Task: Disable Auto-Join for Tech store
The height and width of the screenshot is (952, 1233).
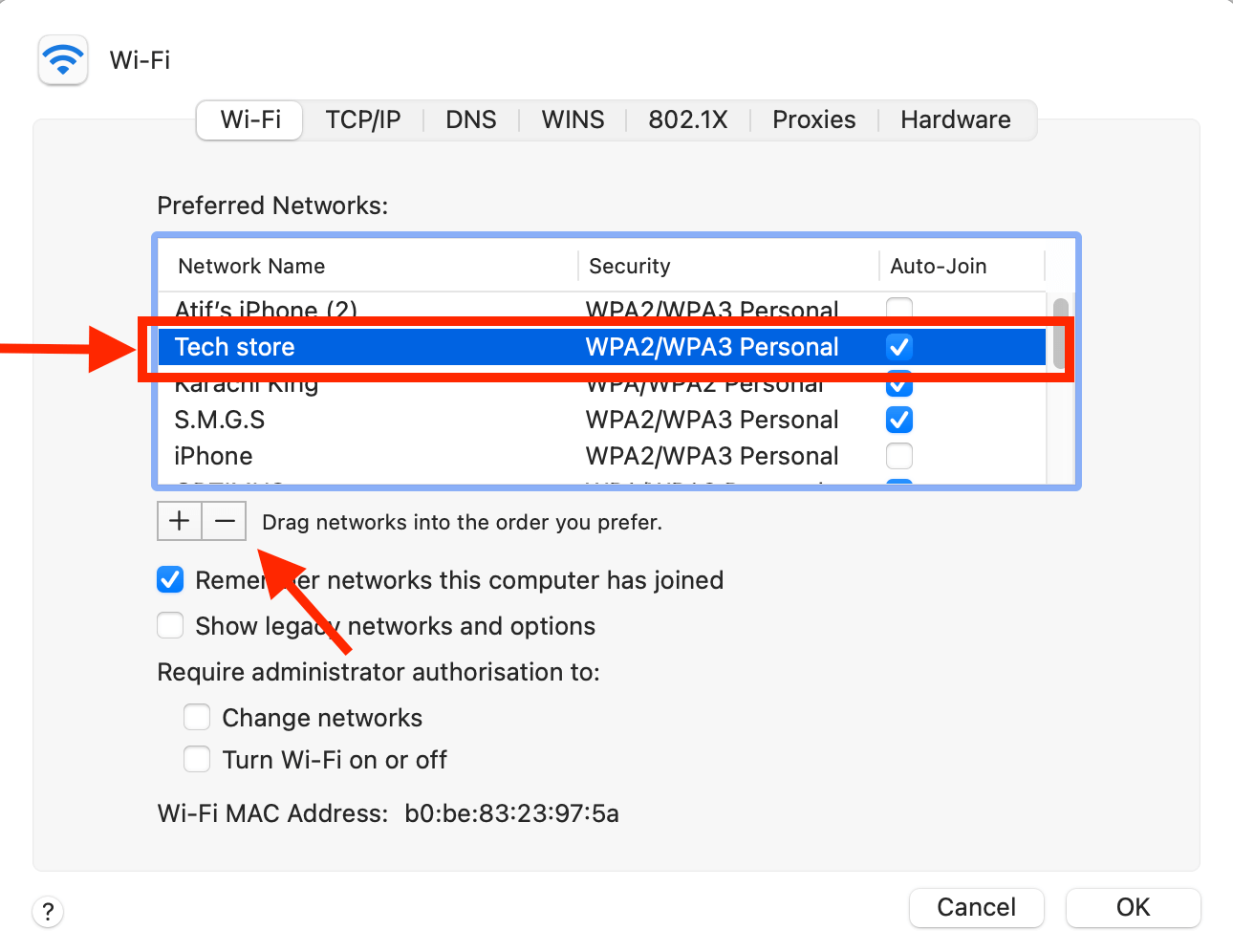Action: point(899,347)
